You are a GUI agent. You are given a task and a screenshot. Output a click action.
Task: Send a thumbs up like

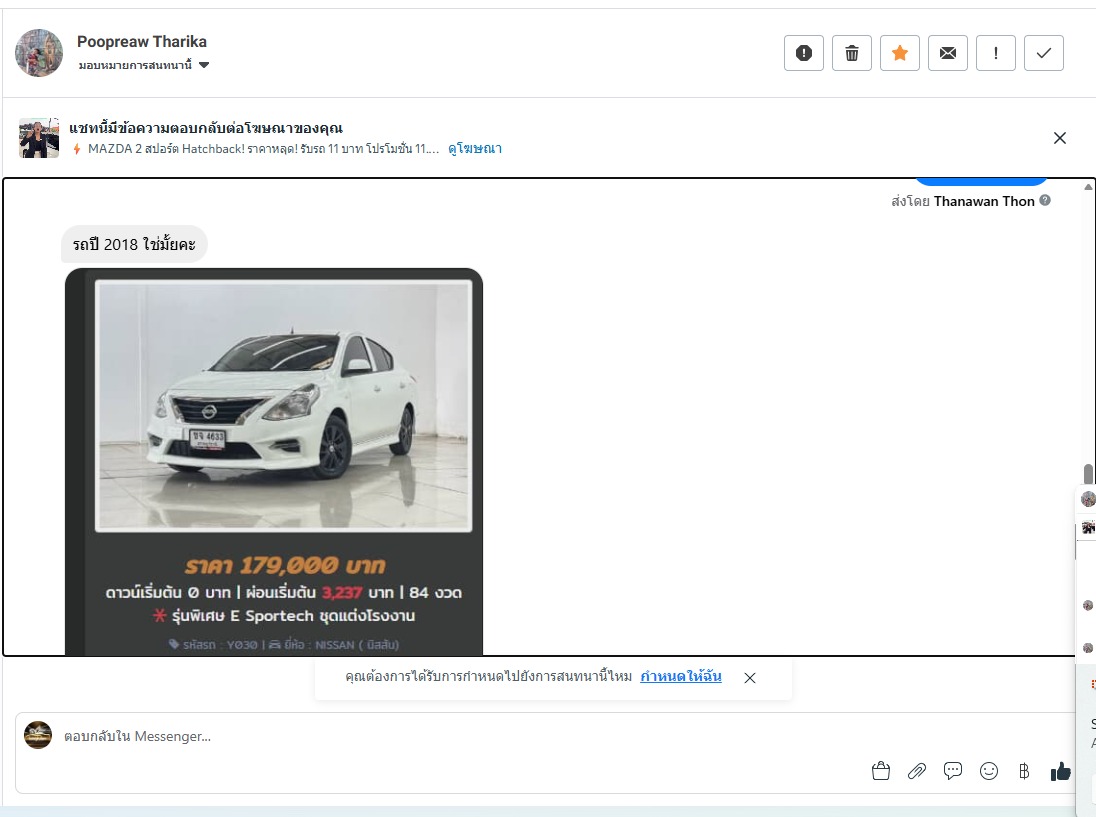point(1060,771)
